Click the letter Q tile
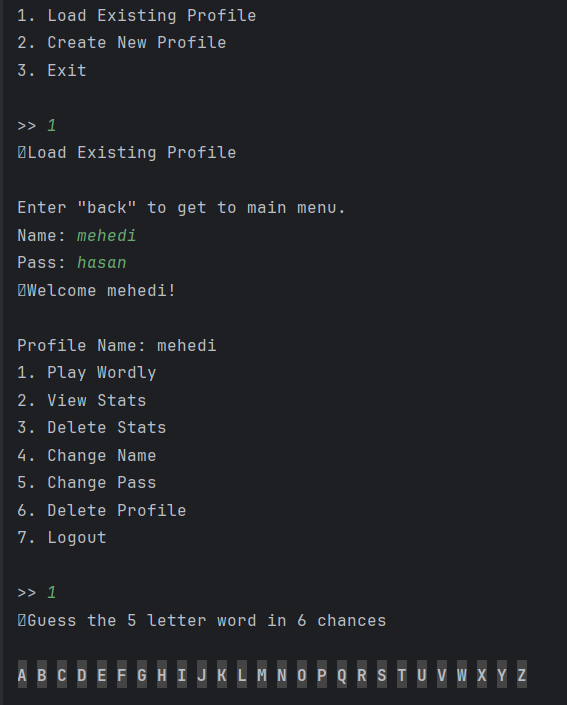 click(342, 674)
